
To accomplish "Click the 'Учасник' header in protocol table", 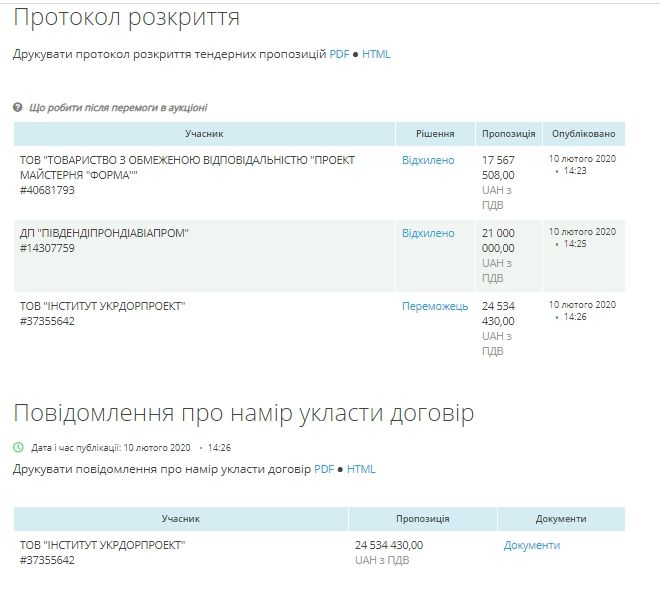I will [204, 134].
